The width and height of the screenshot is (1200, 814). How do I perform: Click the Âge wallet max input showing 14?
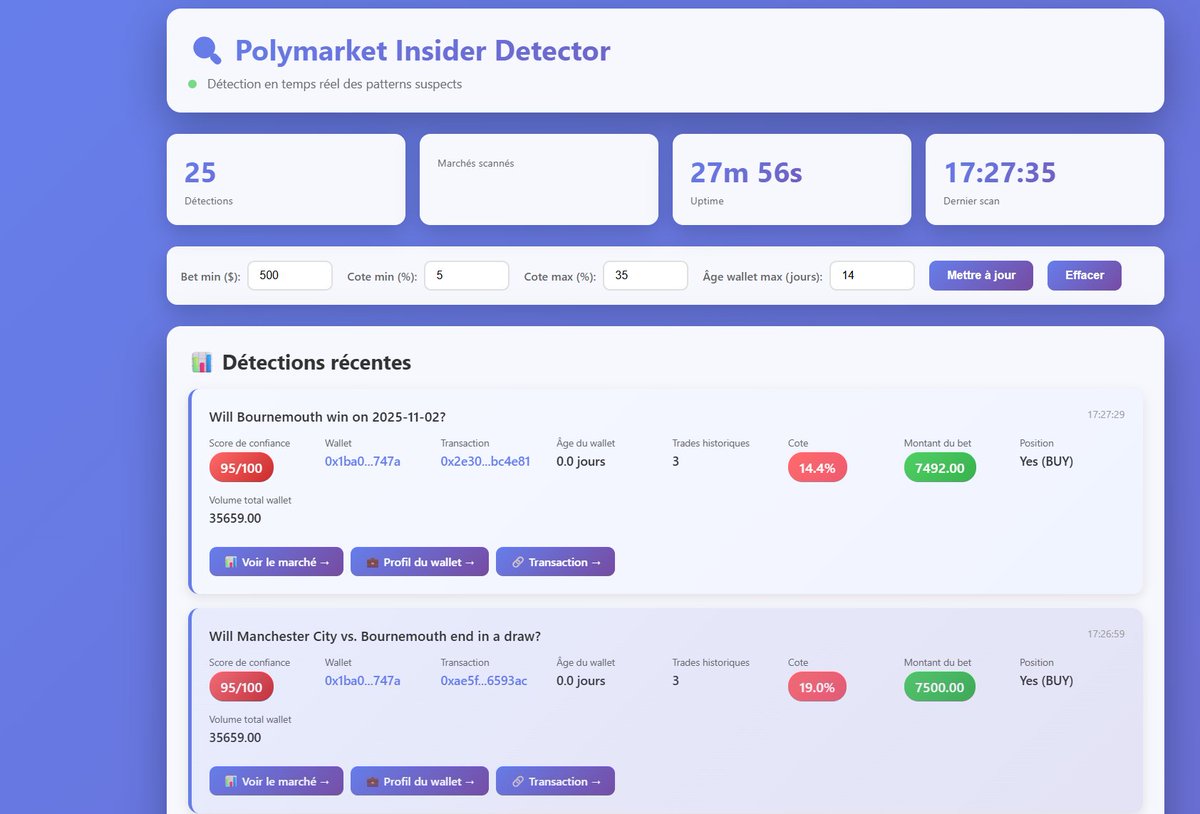coord(872,275)
